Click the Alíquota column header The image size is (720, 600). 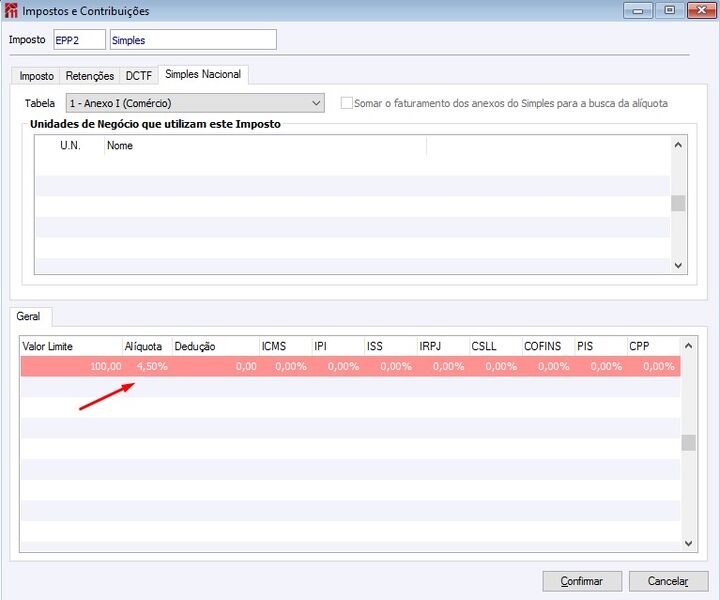pyautogui.click(x=147, y=346)
